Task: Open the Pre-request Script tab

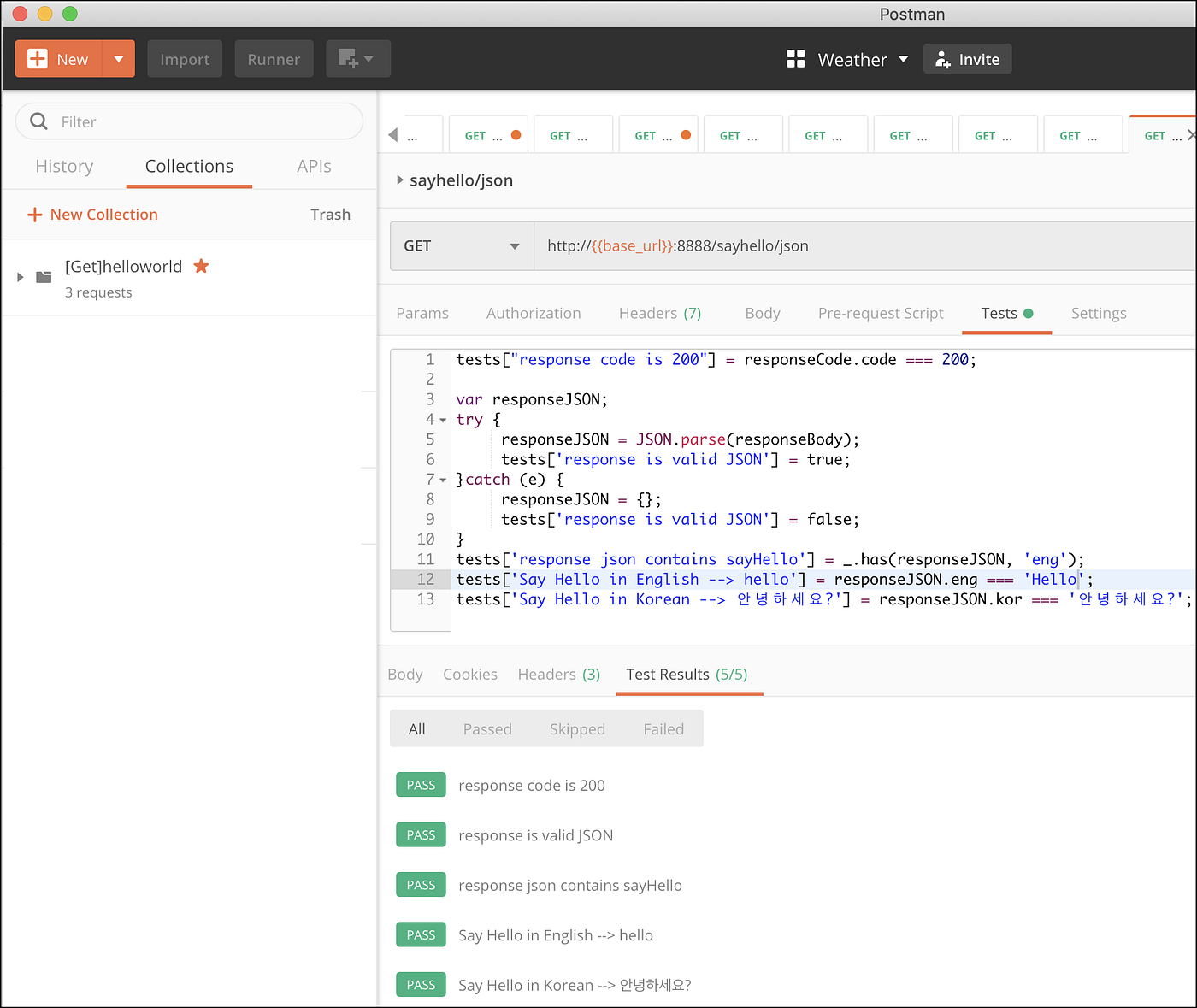Action: (881, 313)
